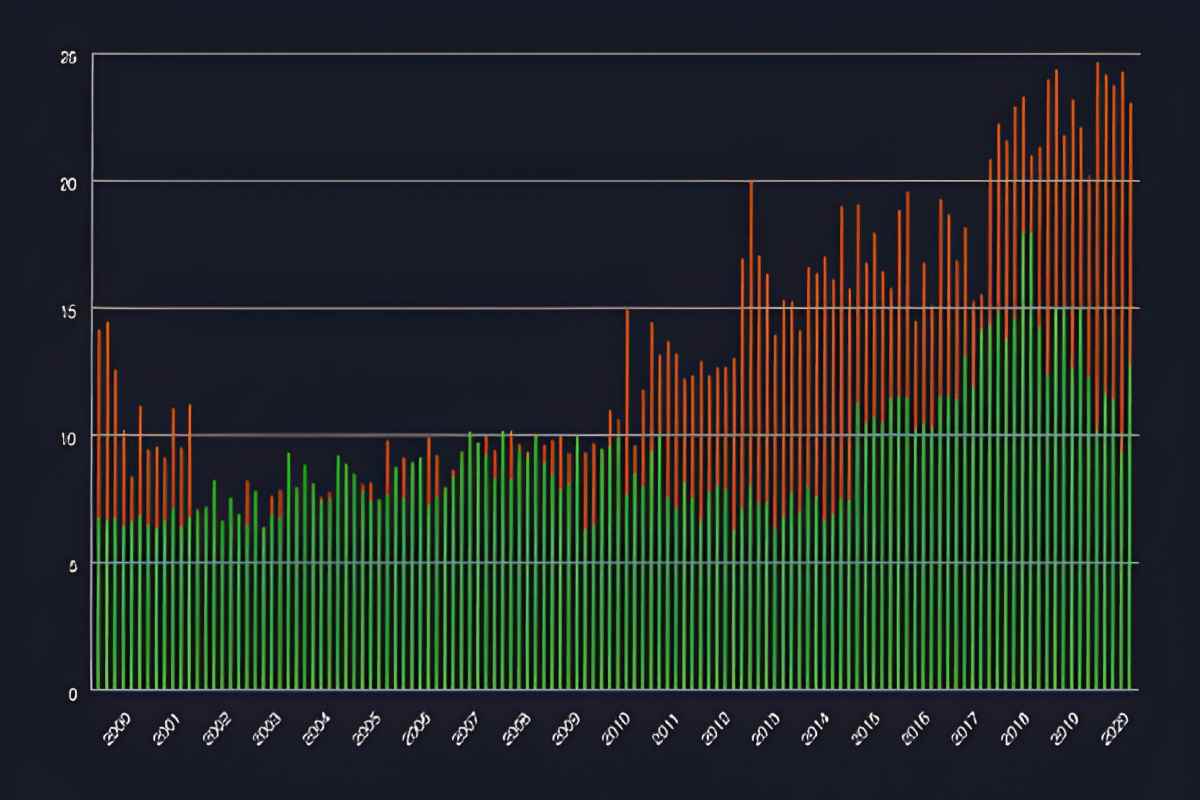Select the 2017 label on the x-axis

click(967, 726)
